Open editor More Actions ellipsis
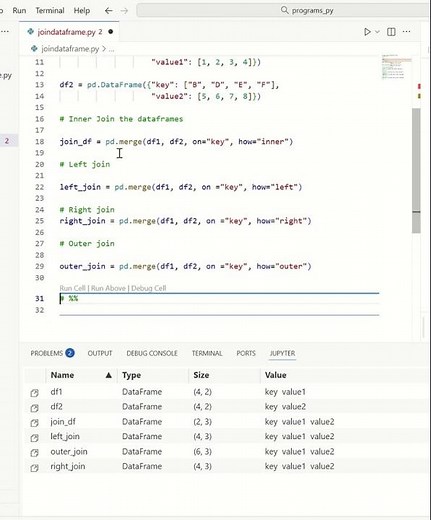Screen dimensions: 431x520 click(x=407, y=32)
